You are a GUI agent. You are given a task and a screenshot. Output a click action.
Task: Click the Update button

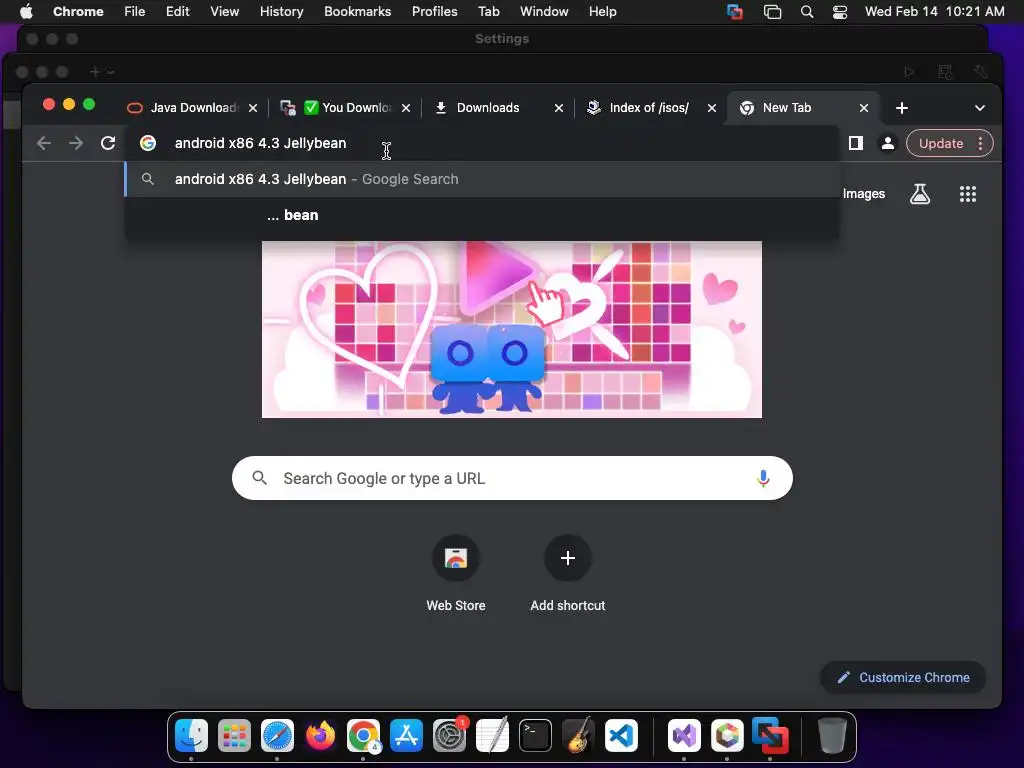pos(941,144)
